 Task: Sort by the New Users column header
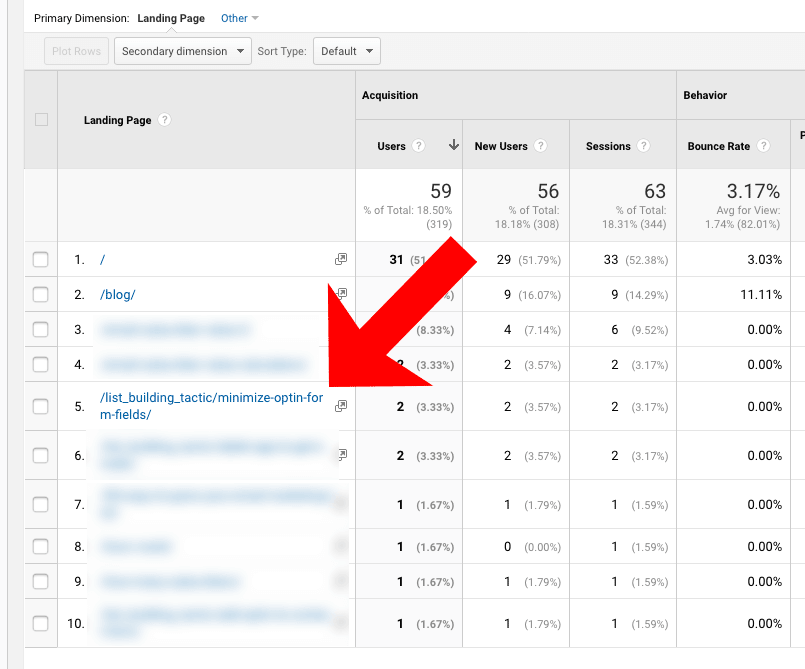pos(501,146)
